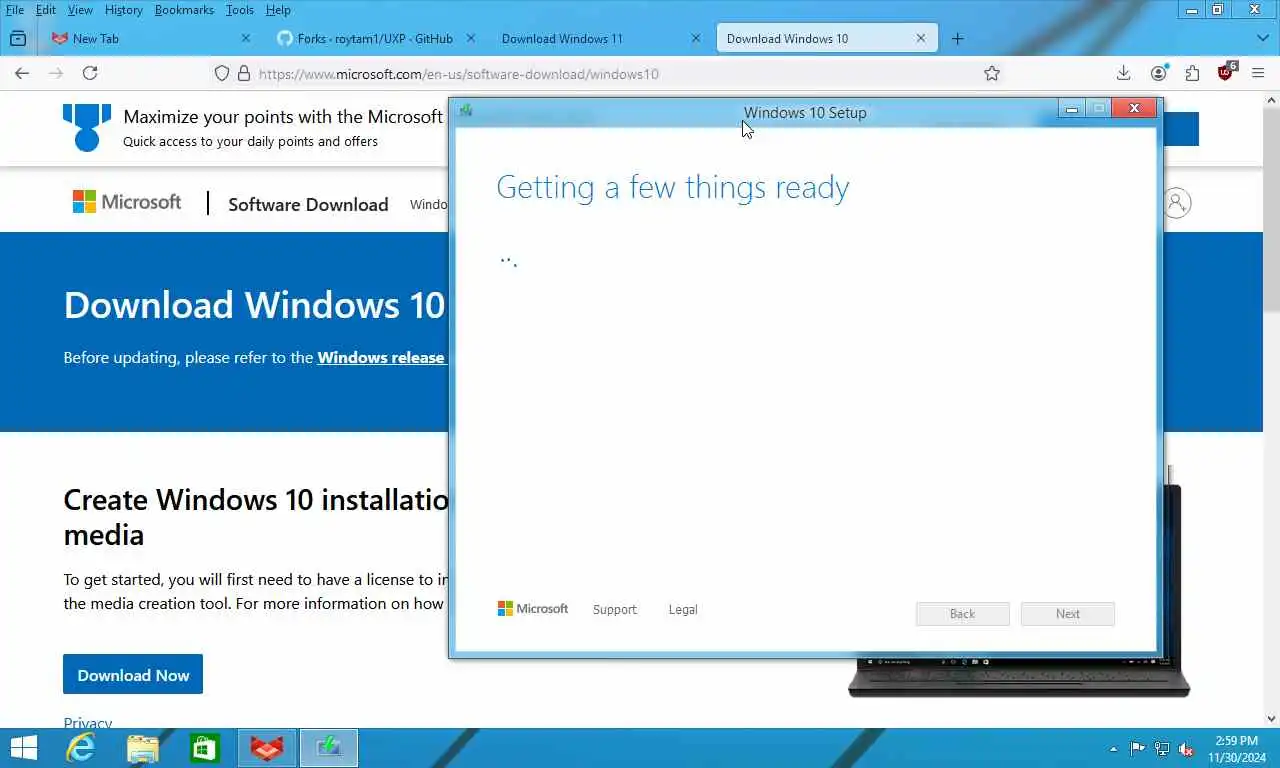Click the site security padlock icon
Viewport: 1280px width, 768px height.
[x=243, y=73]
